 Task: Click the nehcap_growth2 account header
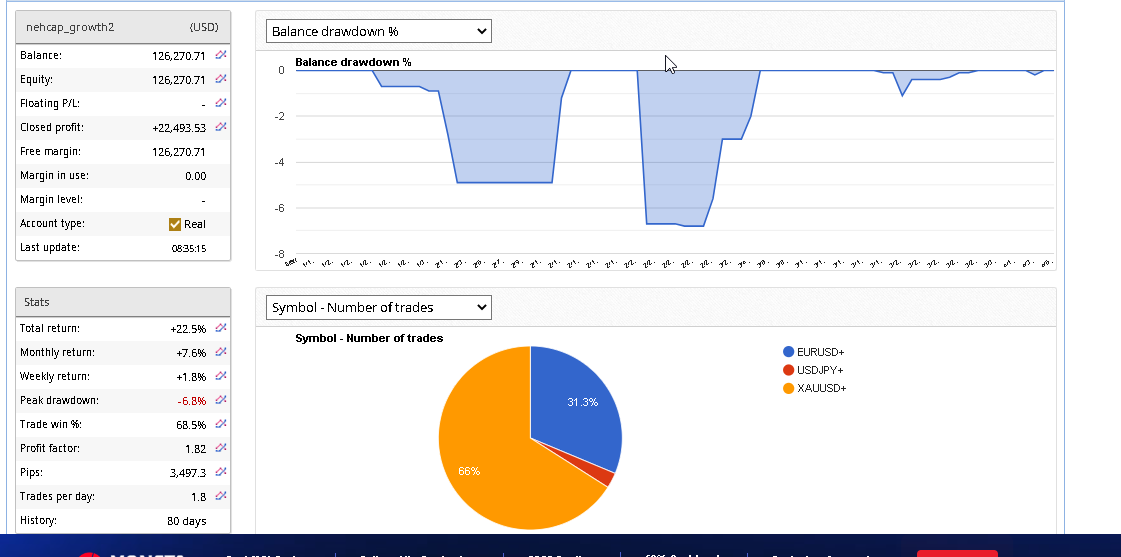click(70, 27)
